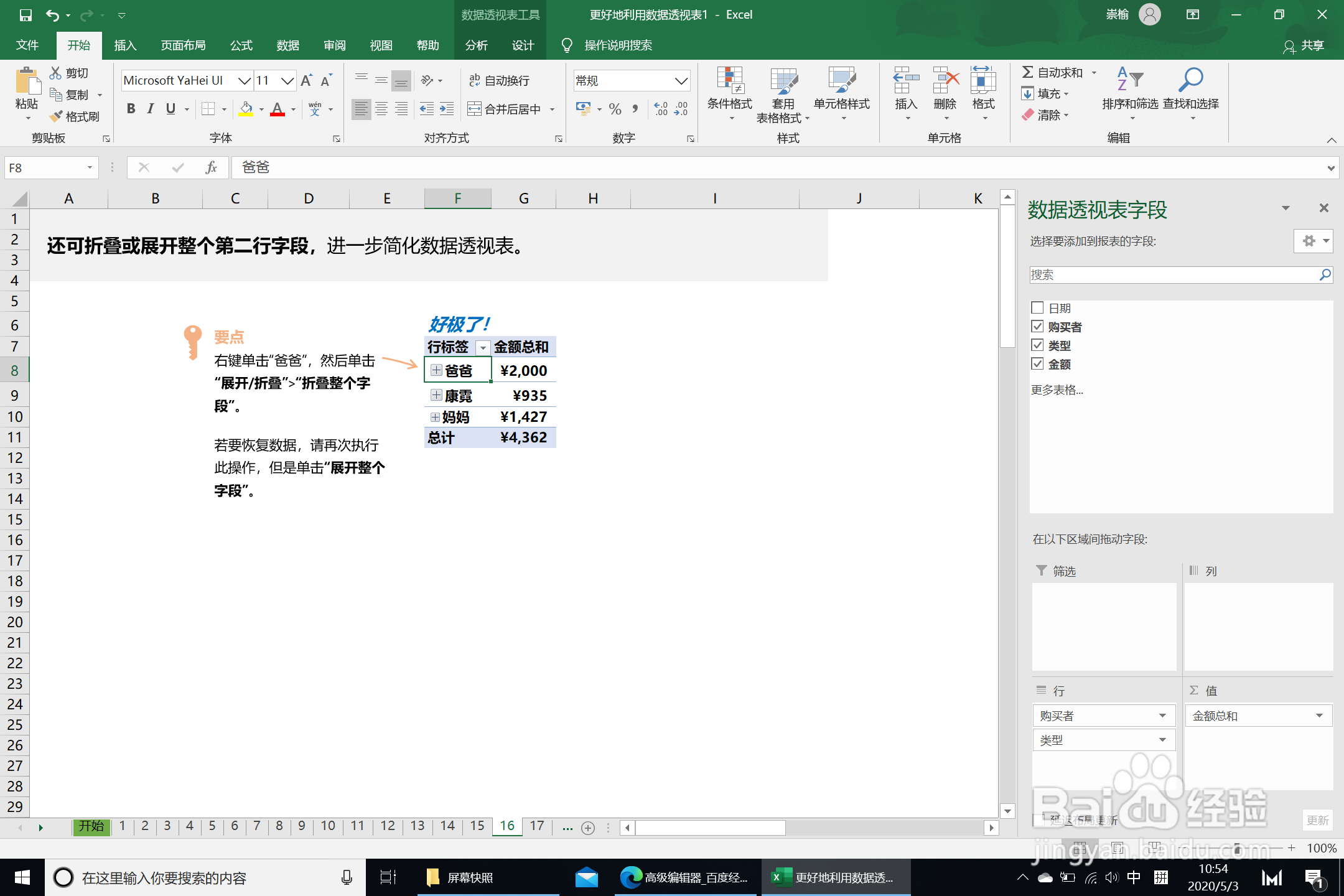The width and height of the screenshot is (1344, 896).
Task: Open pivot fields panel gear tools
Action: point(1313,241)
